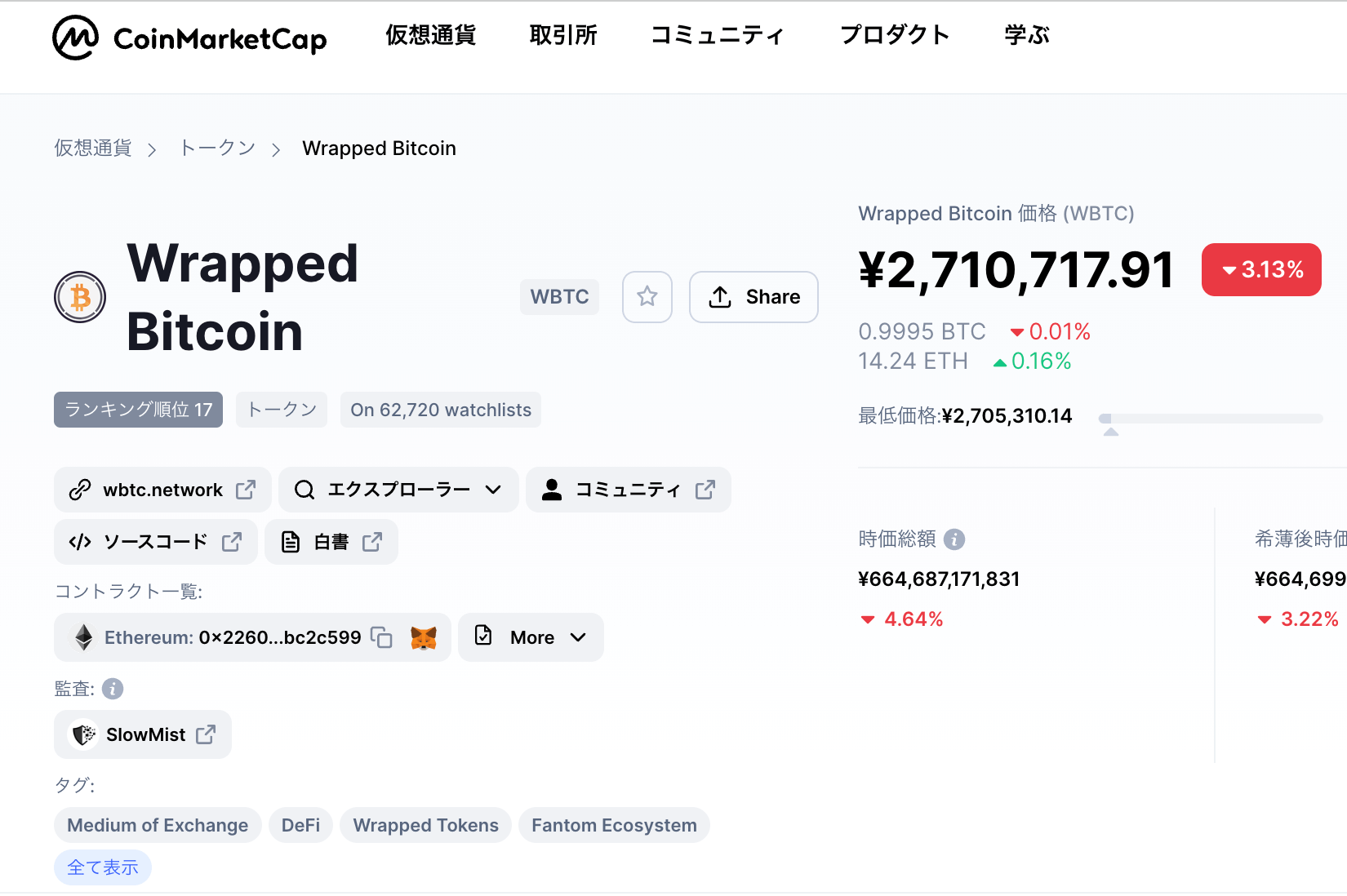Open the ソースコード source code link
This screenshot has height=896, width=1347.
coord(156,542)
